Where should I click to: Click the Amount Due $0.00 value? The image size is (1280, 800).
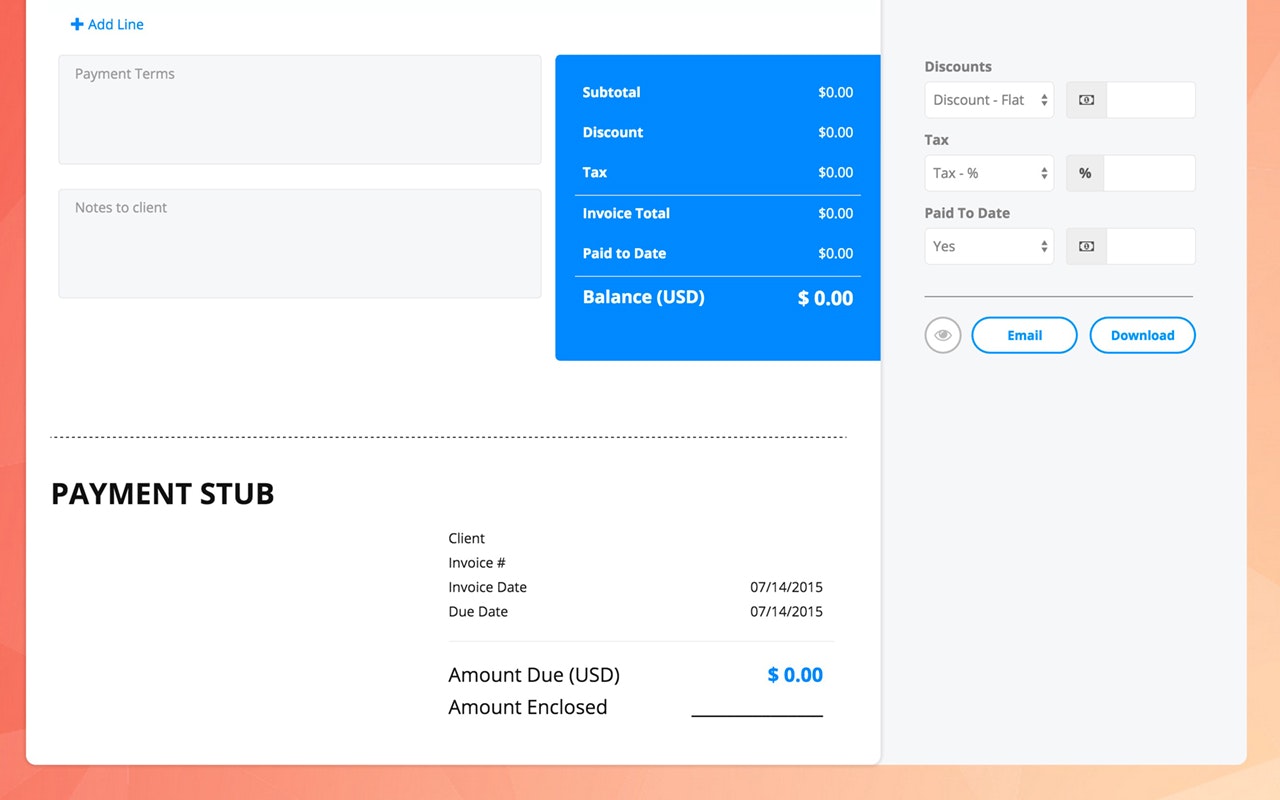click(795, 675)
